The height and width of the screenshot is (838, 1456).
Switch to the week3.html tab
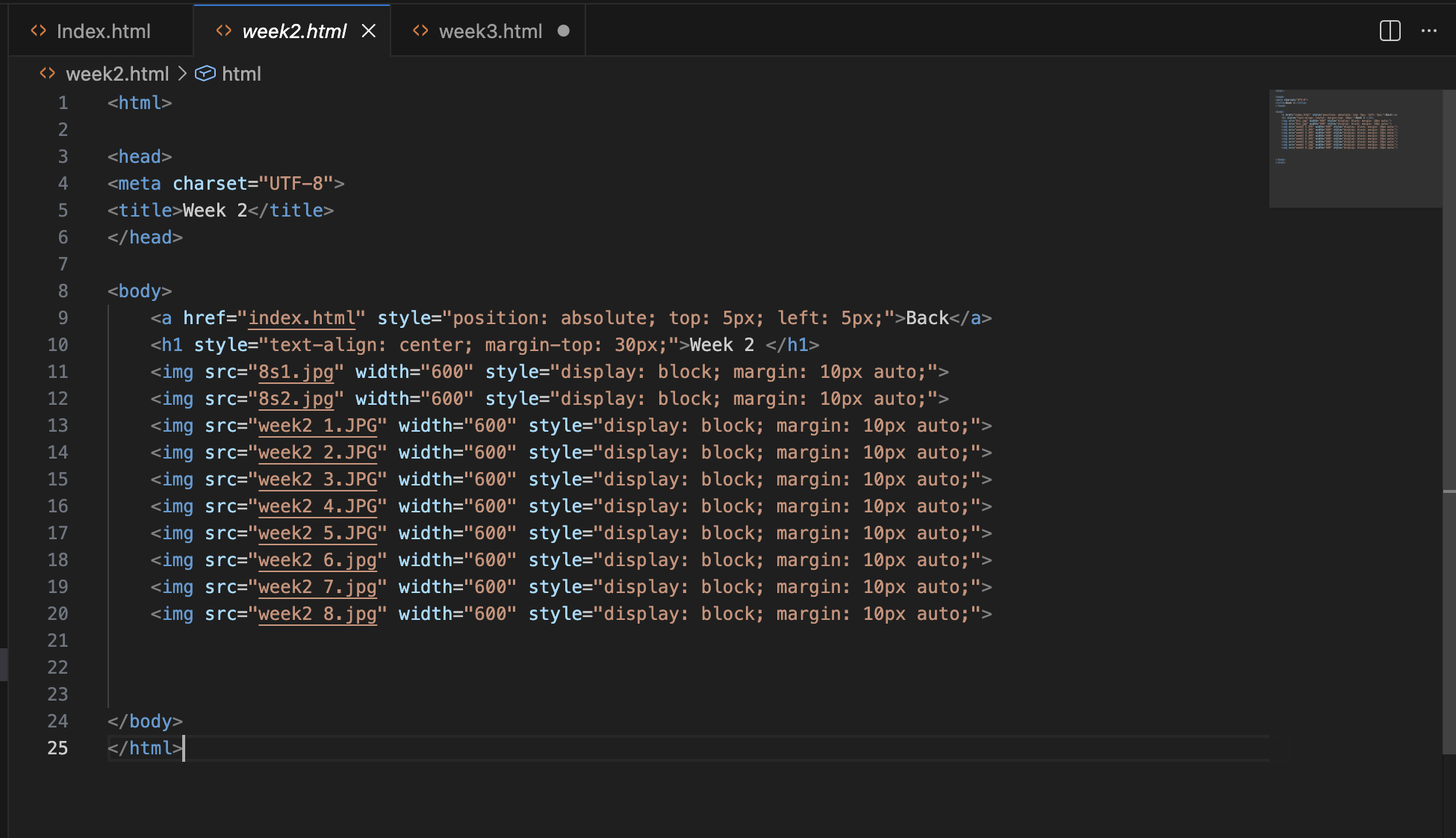point(491,31)
